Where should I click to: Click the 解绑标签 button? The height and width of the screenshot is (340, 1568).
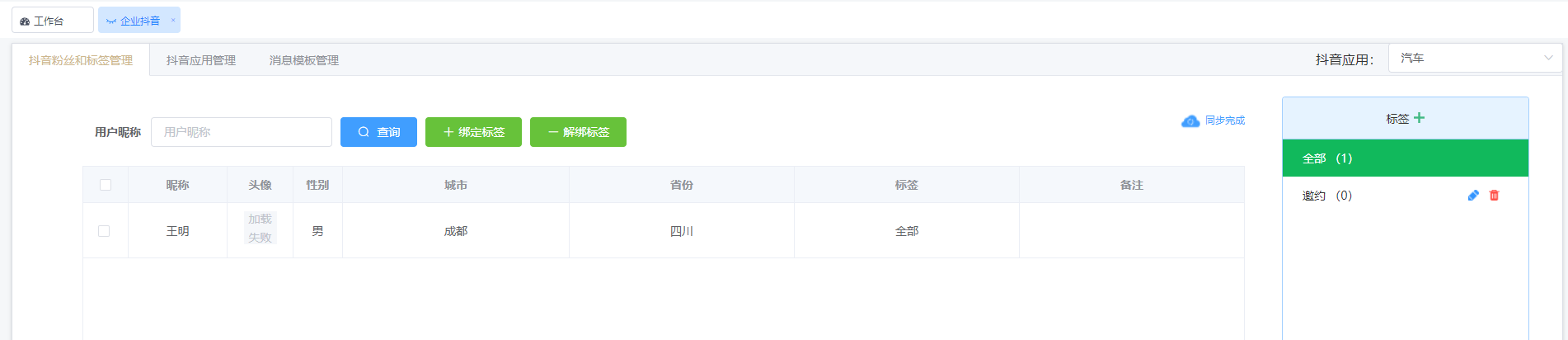tap(578, 132)
